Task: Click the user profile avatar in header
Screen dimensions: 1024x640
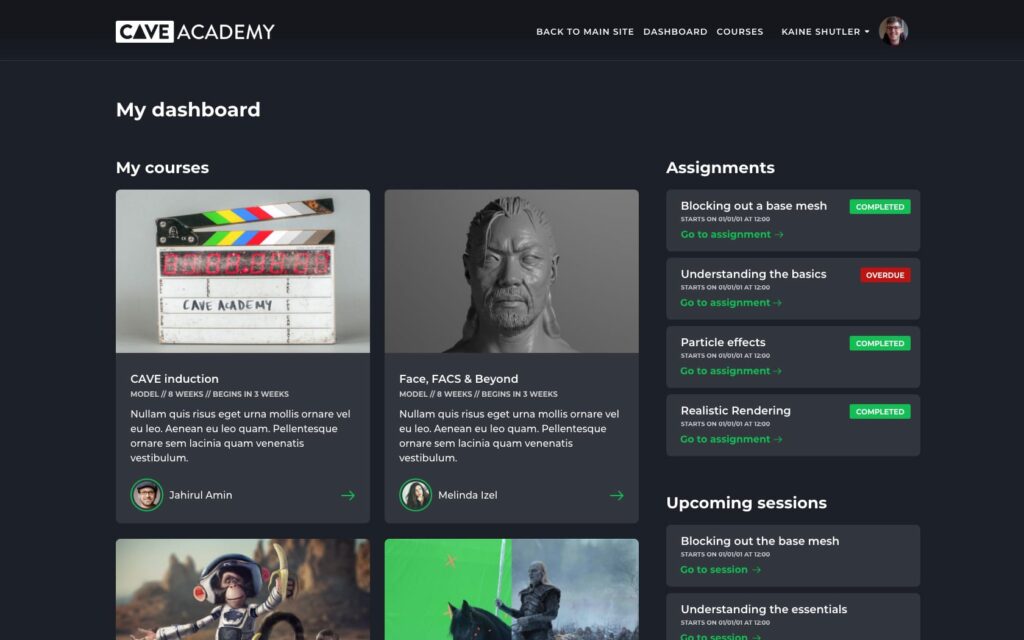Action: (x=893, y=31)
